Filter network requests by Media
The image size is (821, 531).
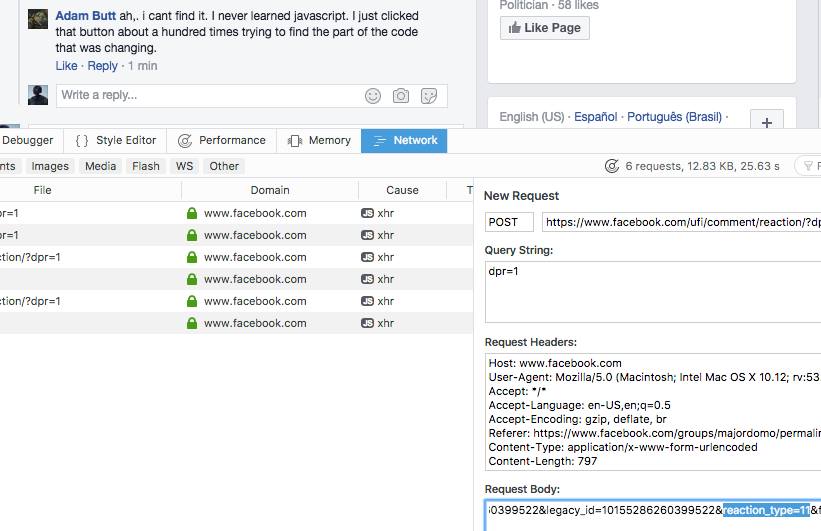pyautogui.click(x=101, y=166)
